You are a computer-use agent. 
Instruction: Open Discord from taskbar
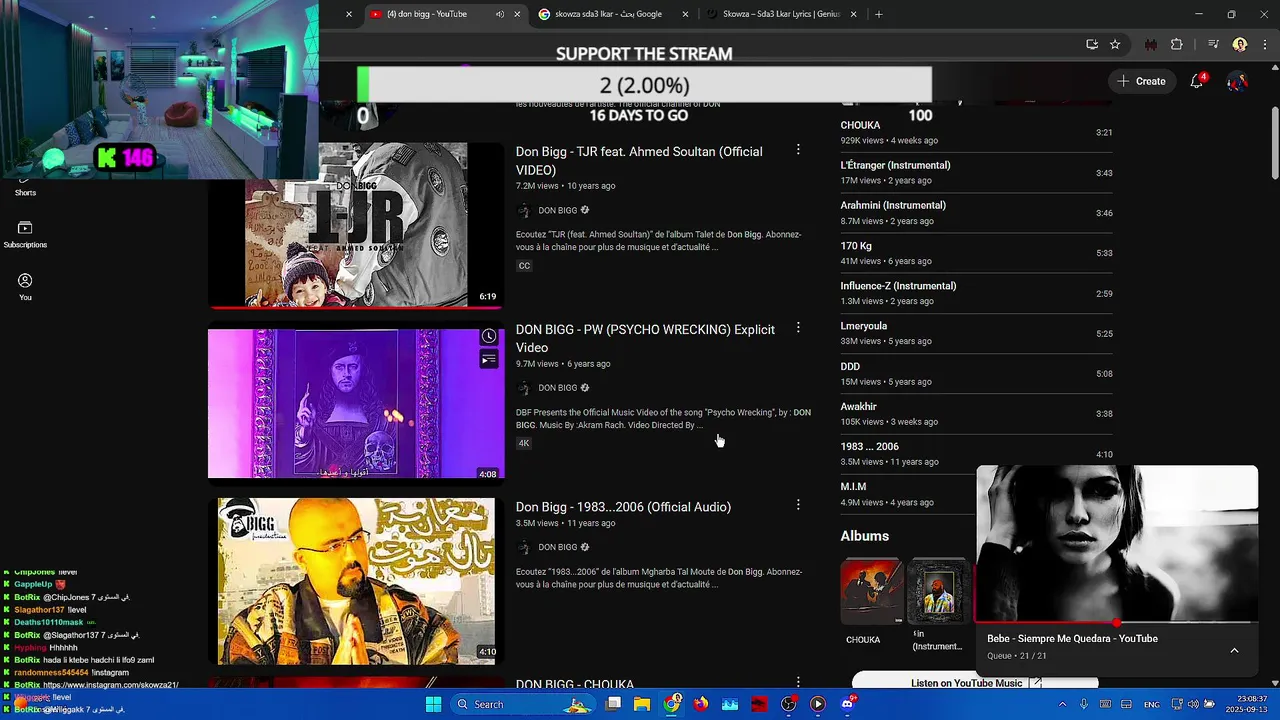coord(848,704)
